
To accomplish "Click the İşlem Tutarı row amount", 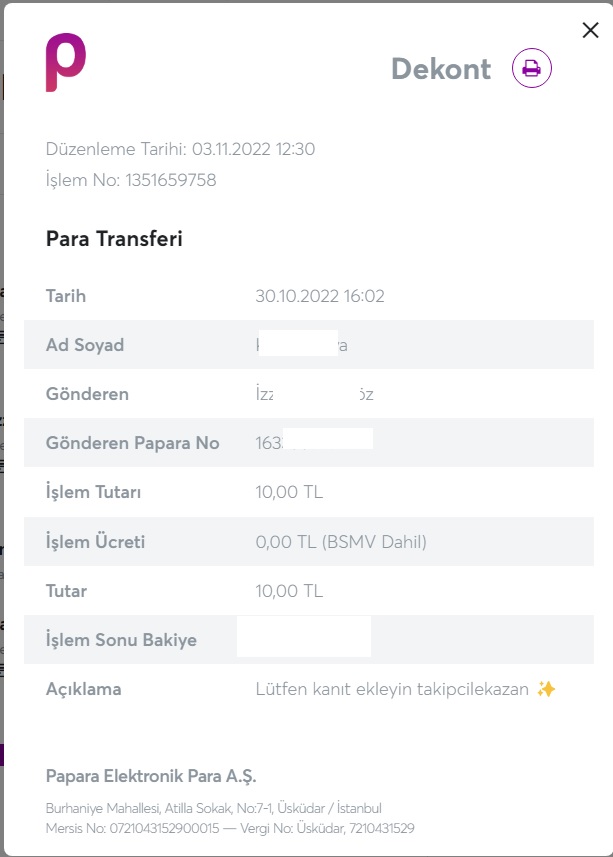I will tap(289, 492).
